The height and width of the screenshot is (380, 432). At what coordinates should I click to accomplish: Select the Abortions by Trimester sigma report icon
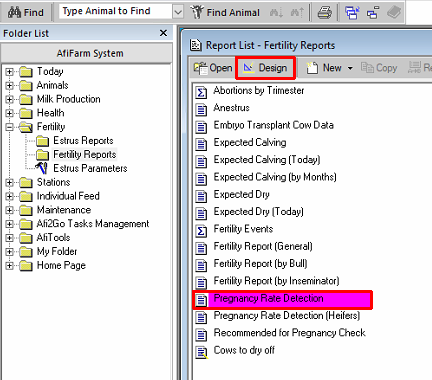tap(201, 92)
